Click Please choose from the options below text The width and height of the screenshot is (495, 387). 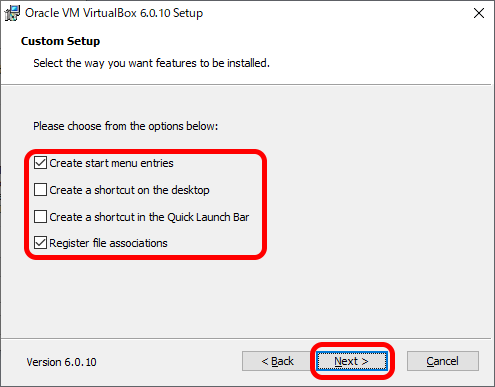point(125,126)
